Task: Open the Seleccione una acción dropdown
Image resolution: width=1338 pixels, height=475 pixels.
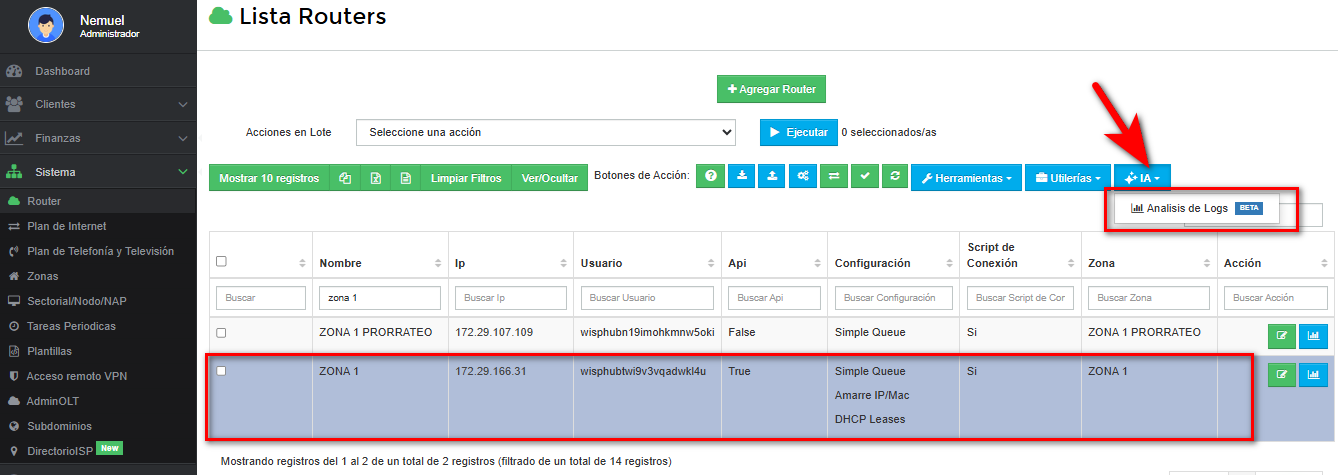Action: 546,132
